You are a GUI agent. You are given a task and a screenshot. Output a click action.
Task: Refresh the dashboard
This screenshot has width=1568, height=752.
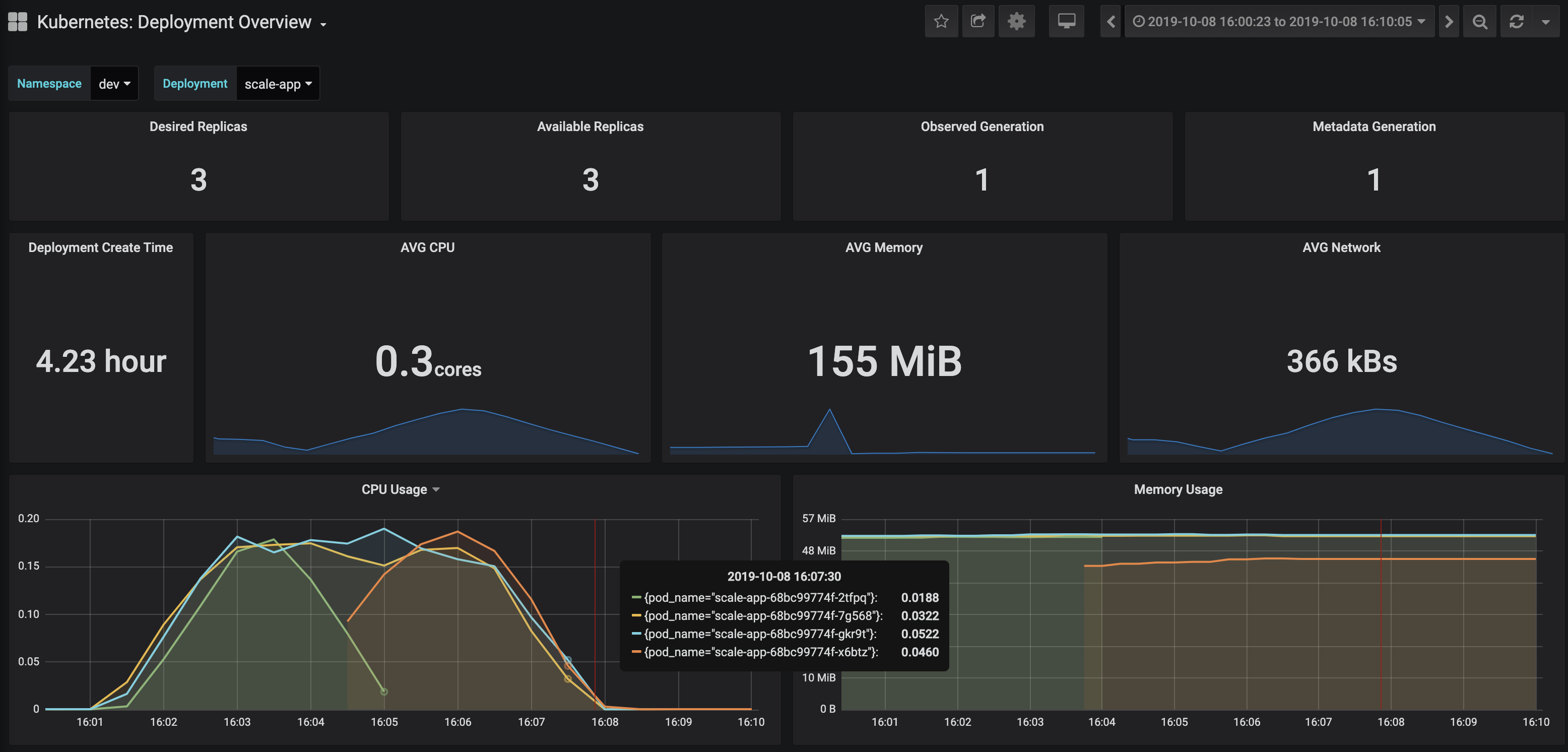pos(1516,22)
